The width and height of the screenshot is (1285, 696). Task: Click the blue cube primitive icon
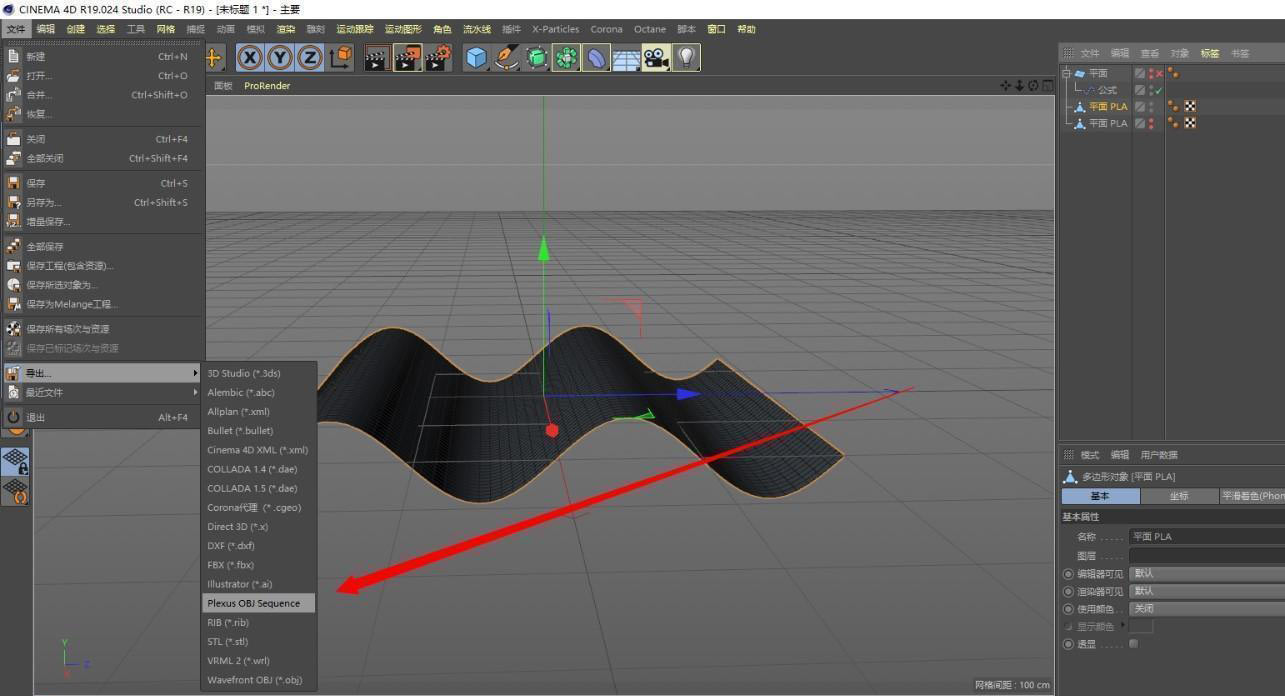[x=476, y=58]
